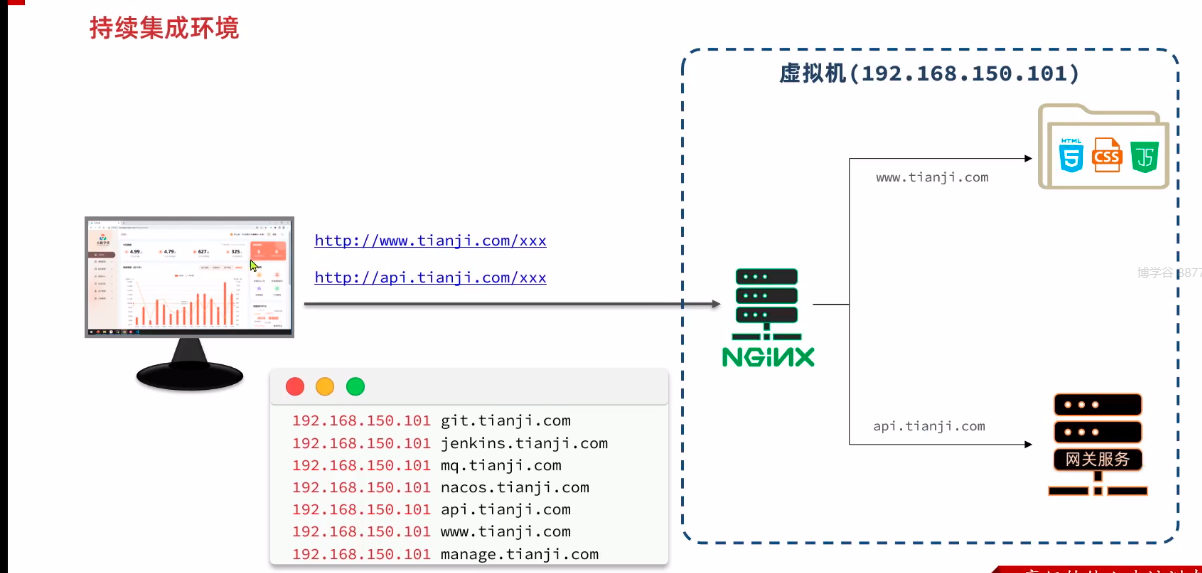Select the git.tianji.com hosts entry

(x=431, y=421)
